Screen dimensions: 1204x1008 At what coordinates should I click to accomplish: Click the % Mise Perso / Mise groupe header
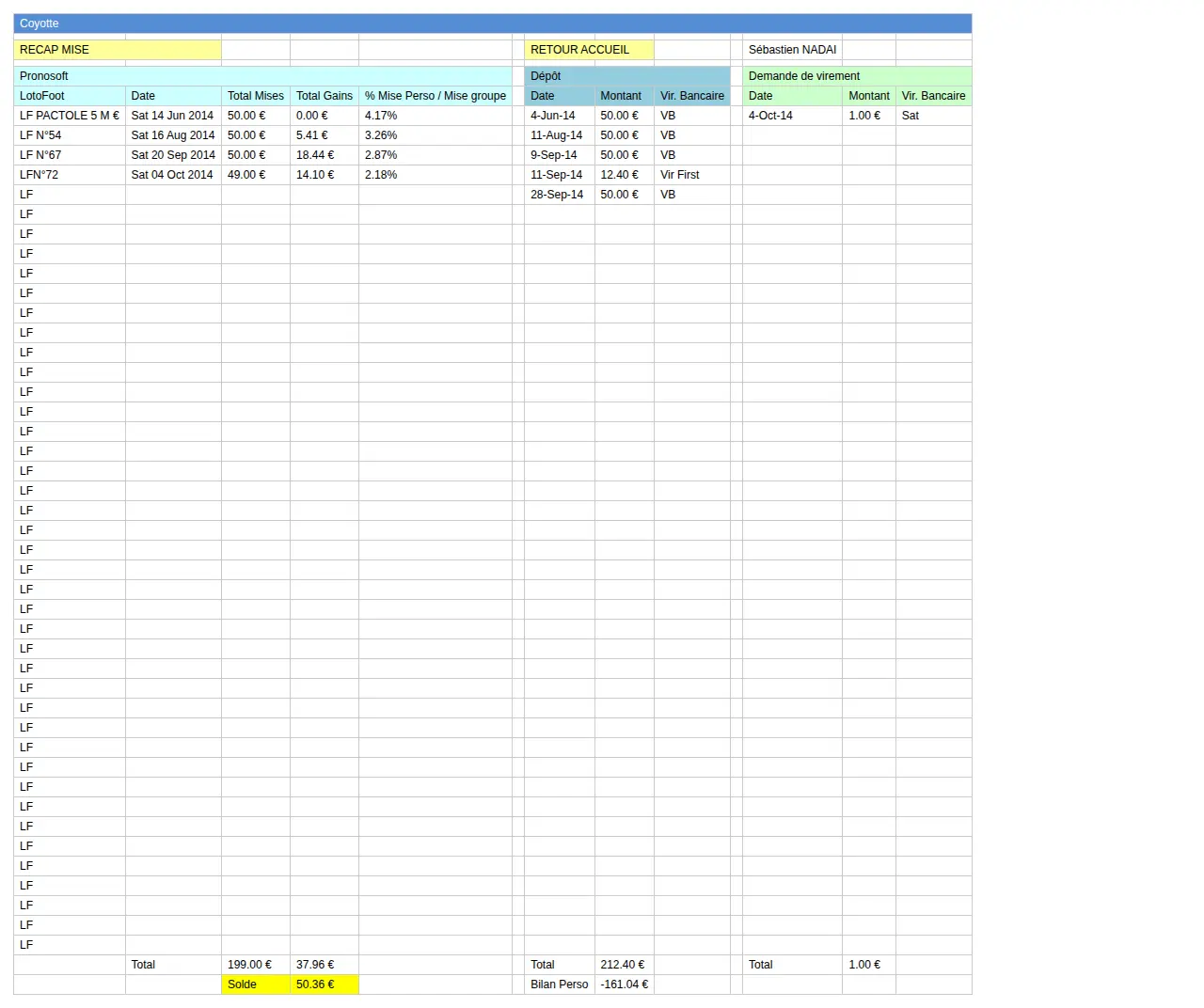(436, 96)
